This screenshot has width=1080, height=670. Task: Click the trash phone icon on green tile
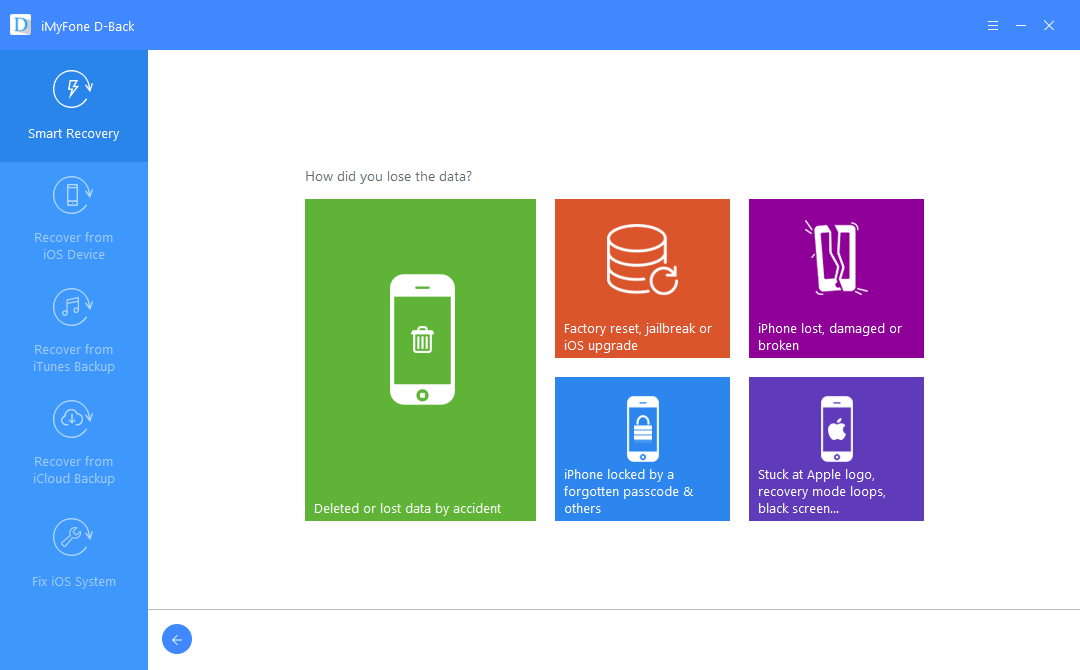(420, 340)
